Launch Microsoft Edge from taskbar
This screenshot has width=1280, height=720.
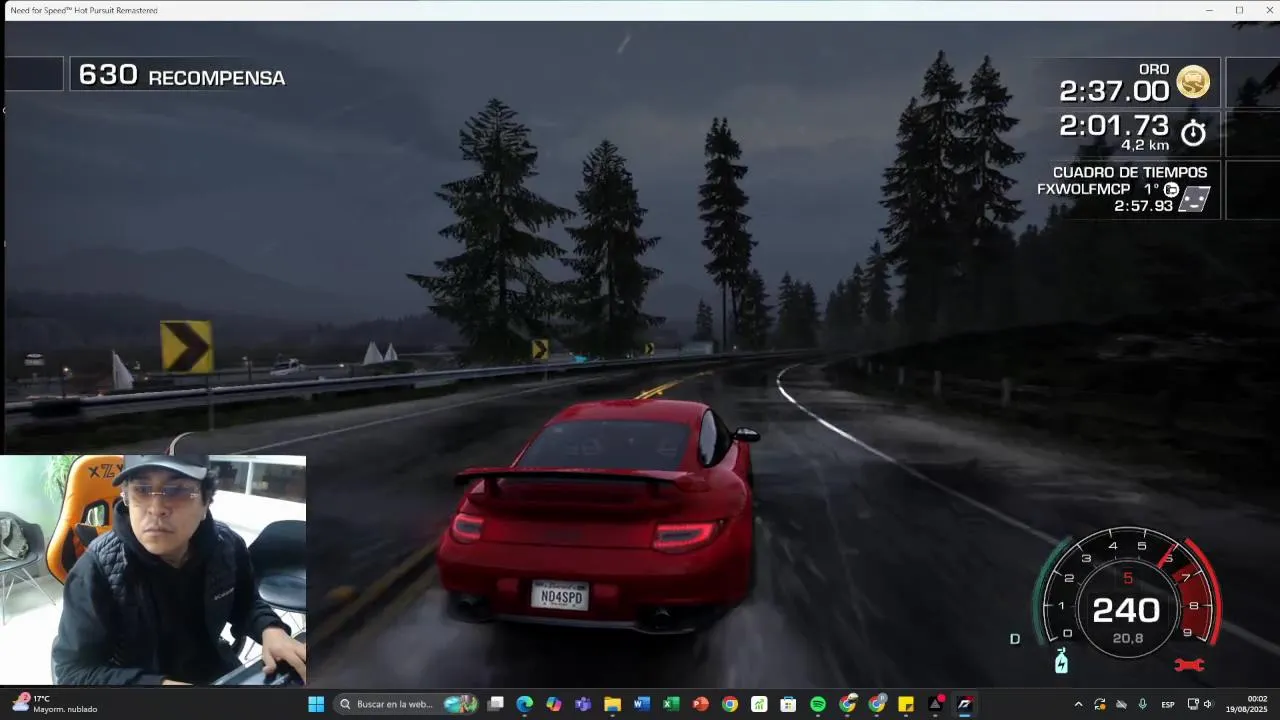pos(524,704)
